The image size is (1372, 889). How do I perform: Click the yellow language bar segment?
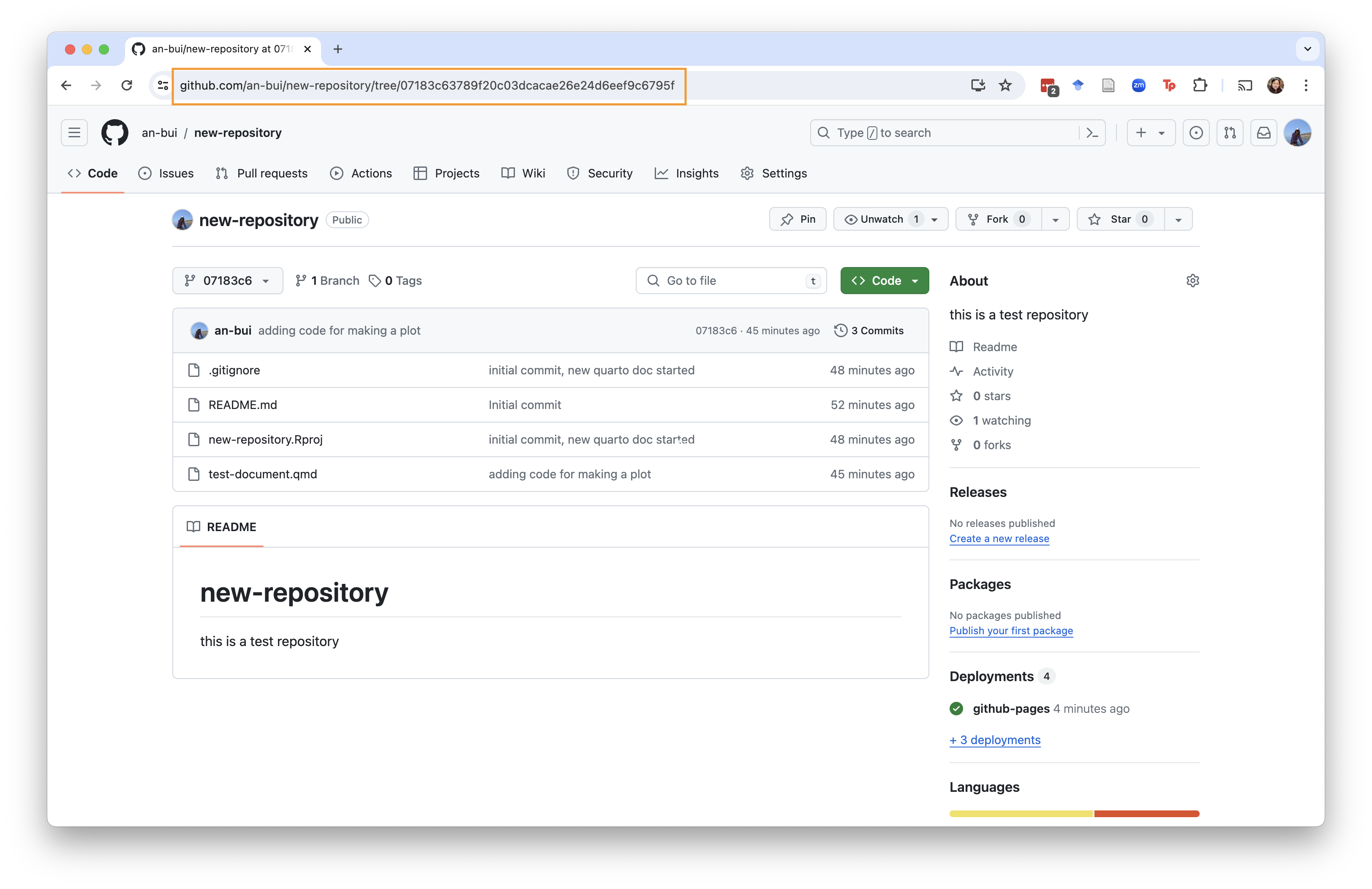click(x=1021, y=813)
